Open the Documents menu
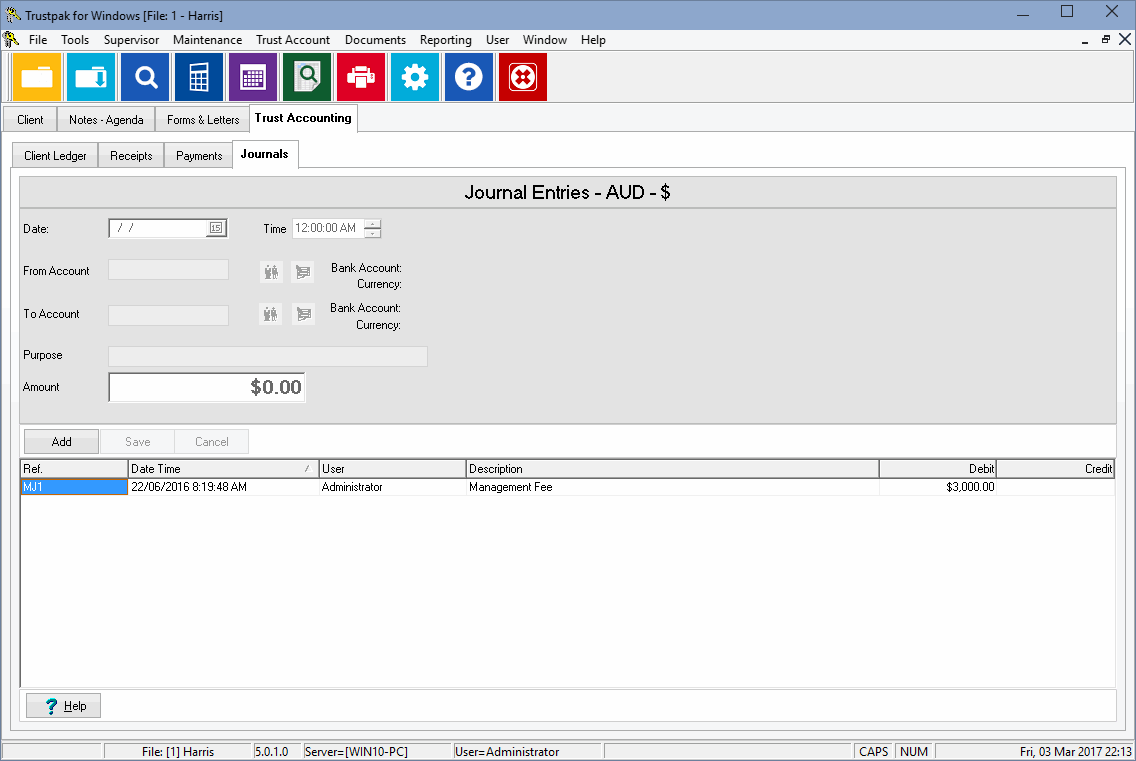 375,40
